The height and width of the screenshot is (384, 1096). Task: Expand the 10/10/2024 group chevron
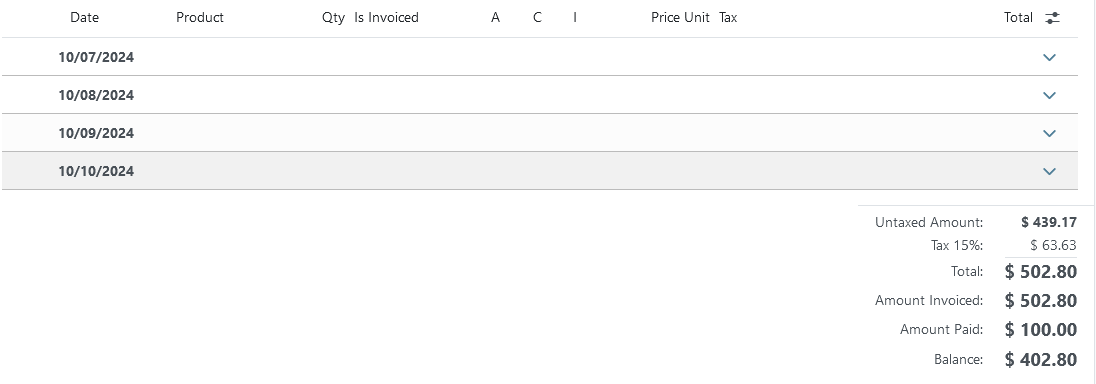pos(1049,171)
